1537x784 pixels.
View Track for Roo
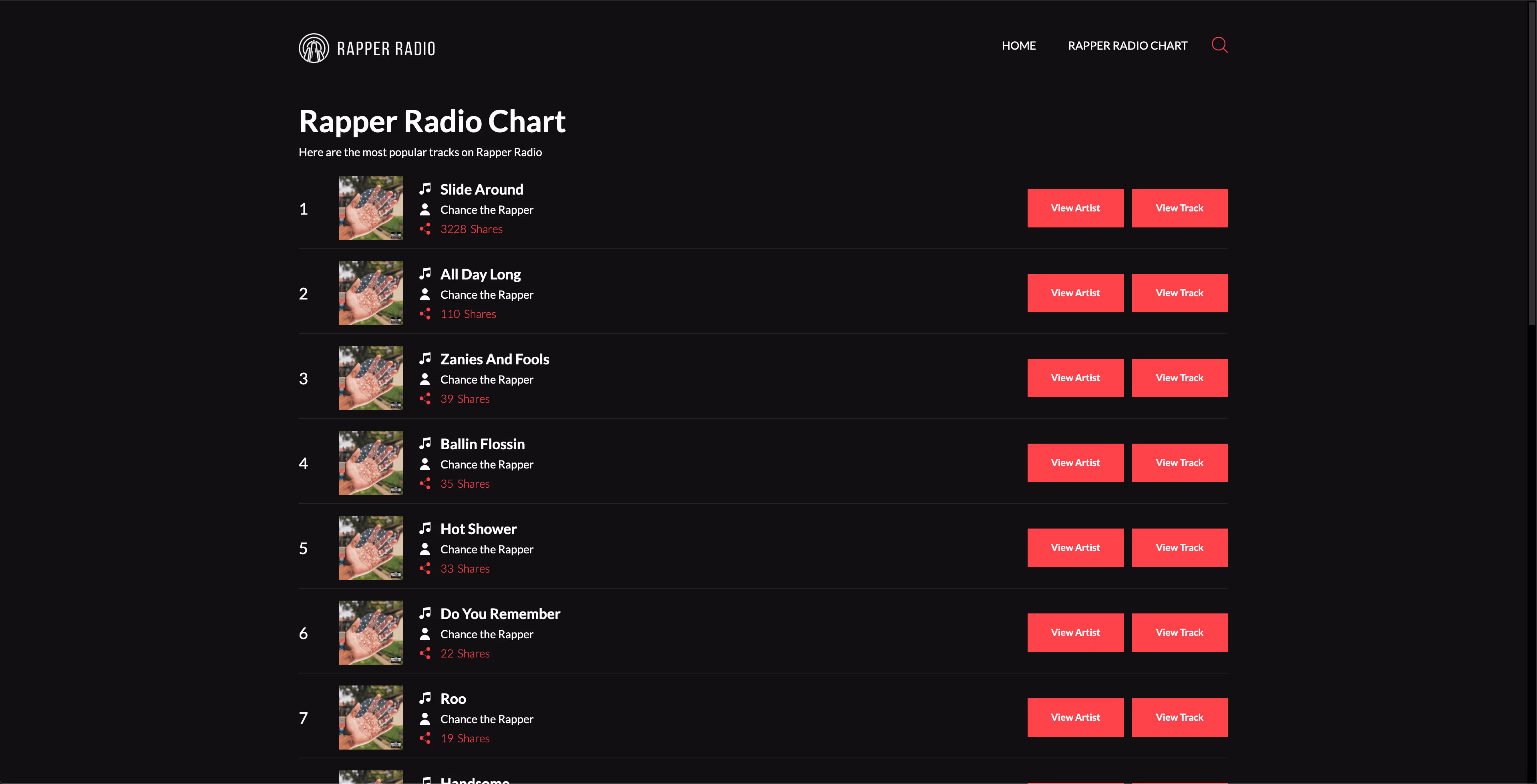(1180, 717)
